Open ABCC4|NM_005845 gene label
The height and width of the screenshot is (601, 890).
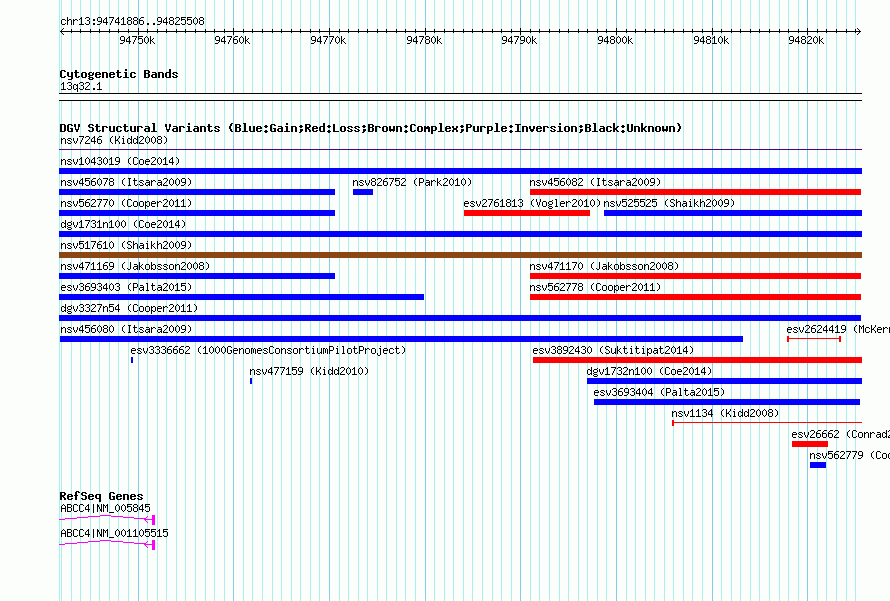tap(105, 508)
